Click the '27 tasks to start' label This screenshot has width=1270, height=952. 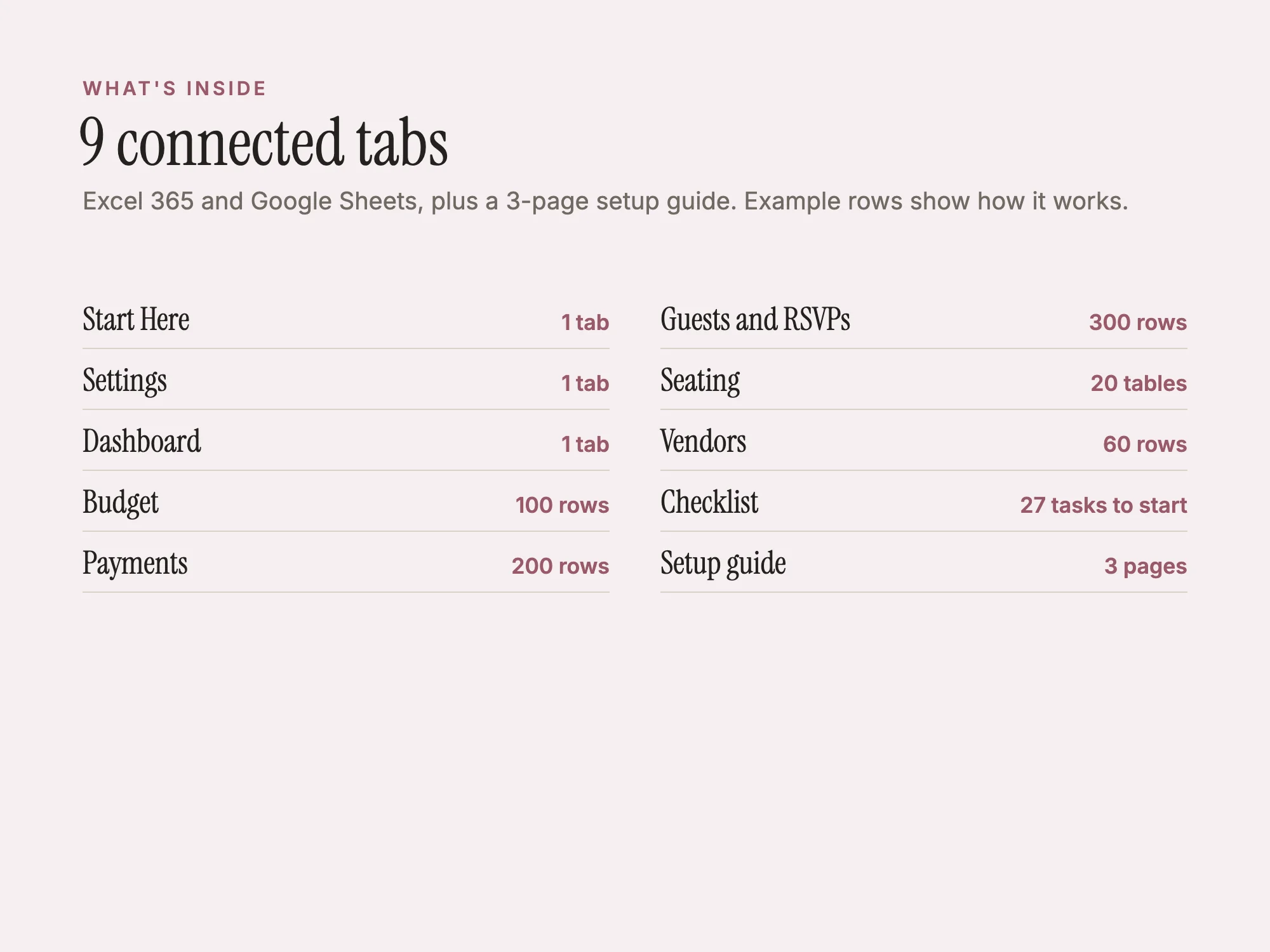click(x=1104, y=505)
